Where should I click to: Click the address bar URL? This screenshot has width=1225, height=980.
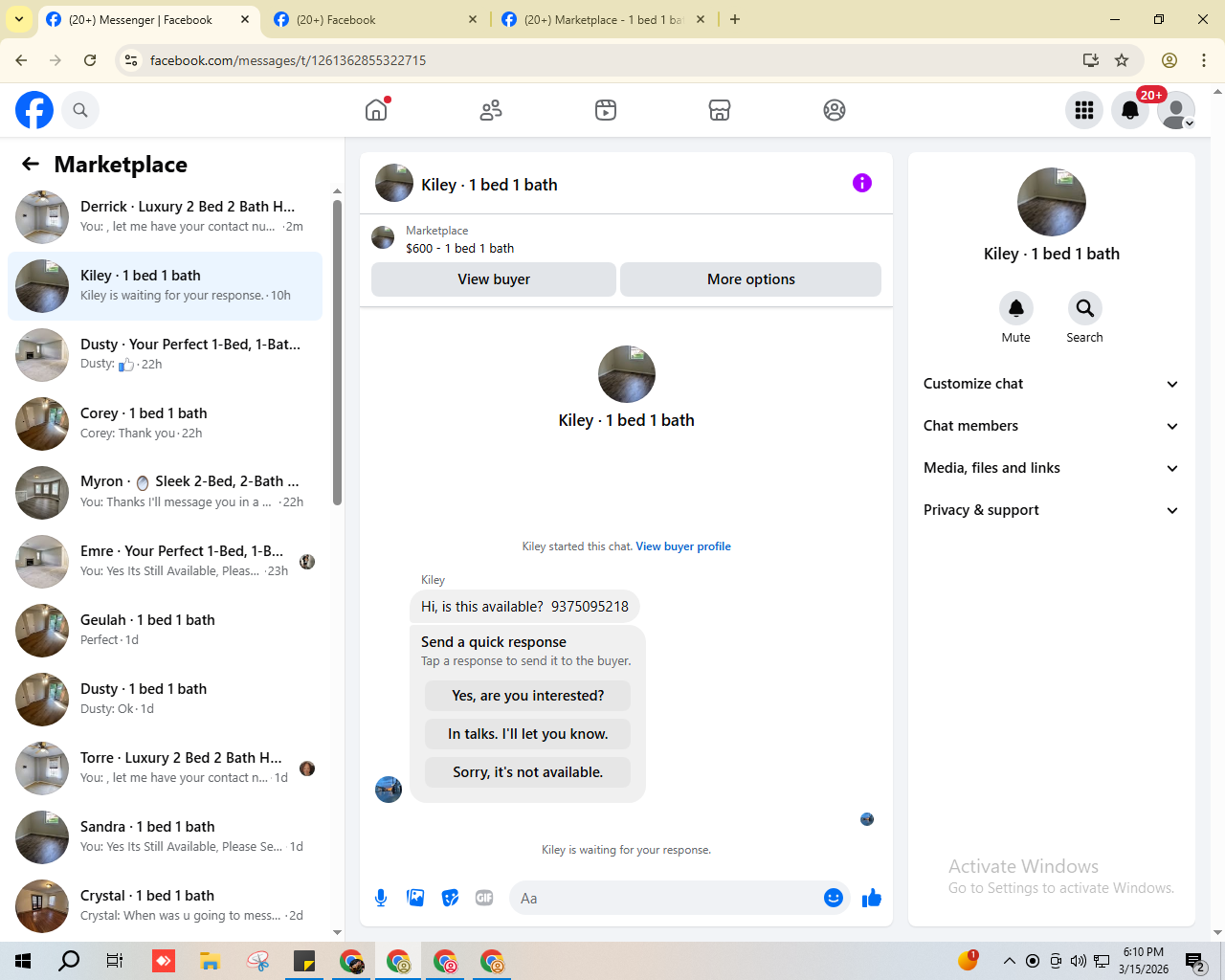click(x=288, y=60)
